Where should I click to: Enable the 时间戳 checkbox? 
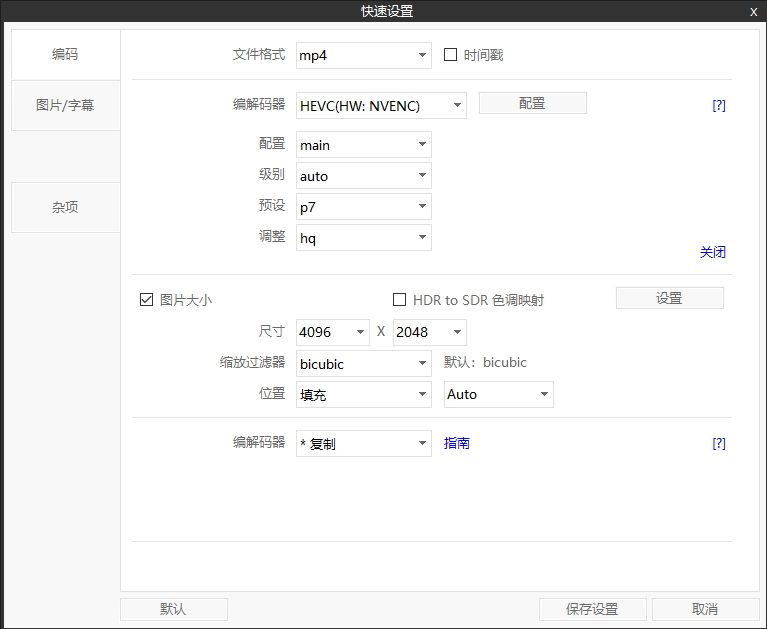click(x=450, y=54)
